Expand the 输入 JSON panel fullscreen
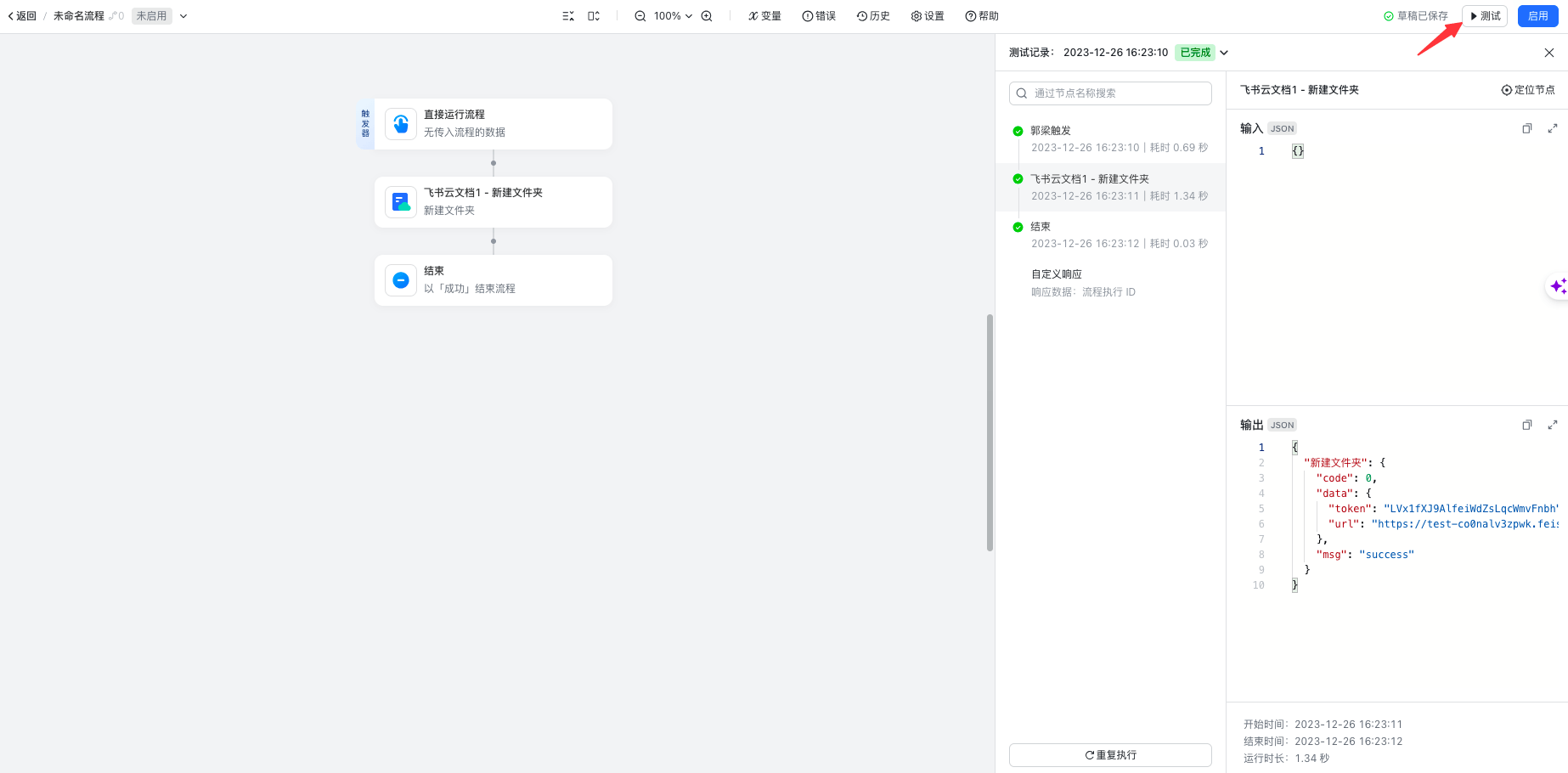Image resolution: width=1568 pixels, height=773 pixels. tap(1553, 128)
